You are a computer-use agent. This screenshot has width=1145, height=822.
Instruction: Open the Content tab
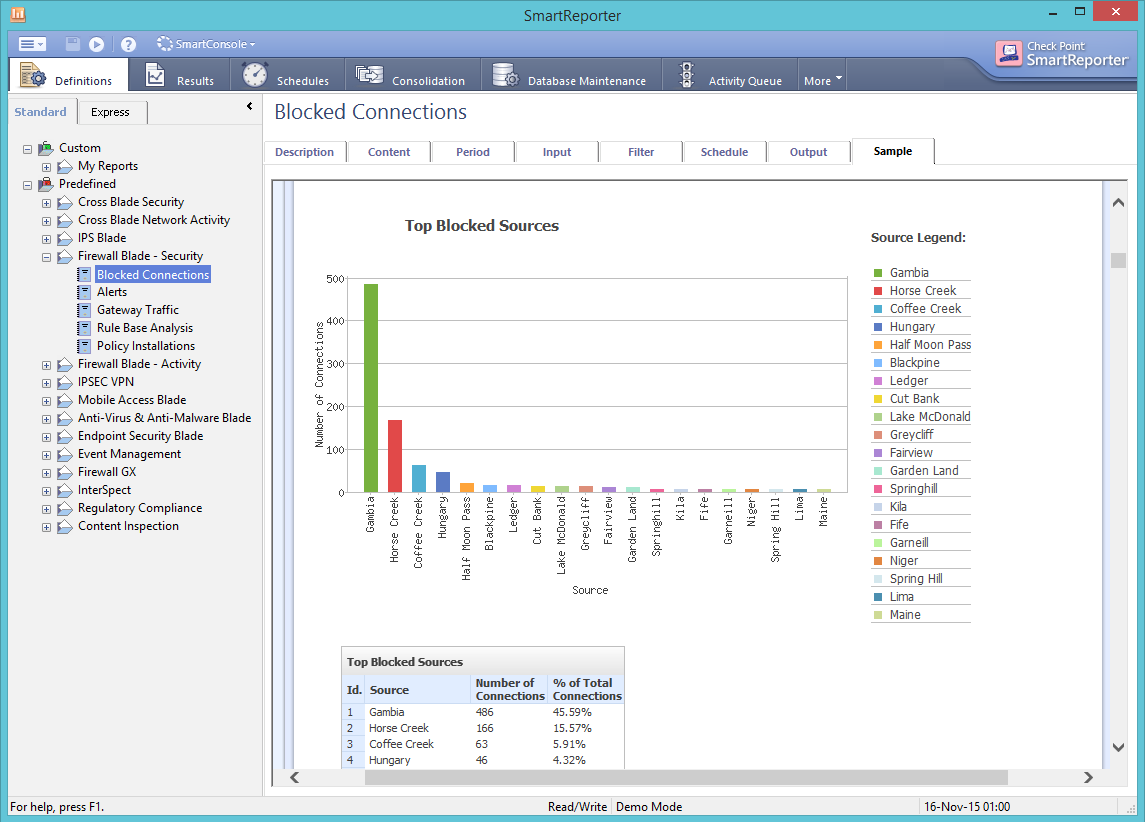(388, 152)
